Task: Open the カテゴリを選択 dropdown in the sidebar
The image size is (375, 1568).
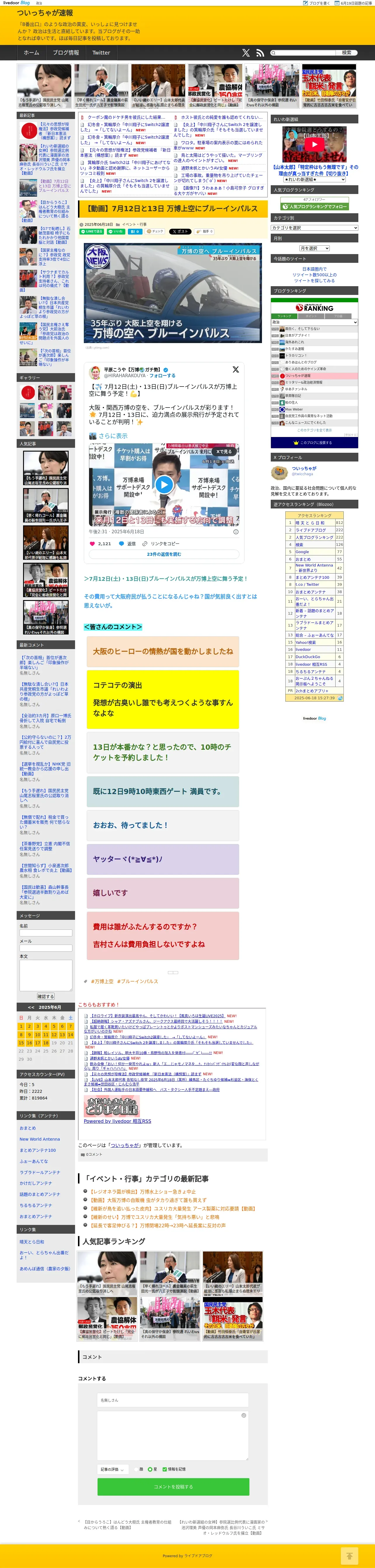Action: click(x=315, y=228)
